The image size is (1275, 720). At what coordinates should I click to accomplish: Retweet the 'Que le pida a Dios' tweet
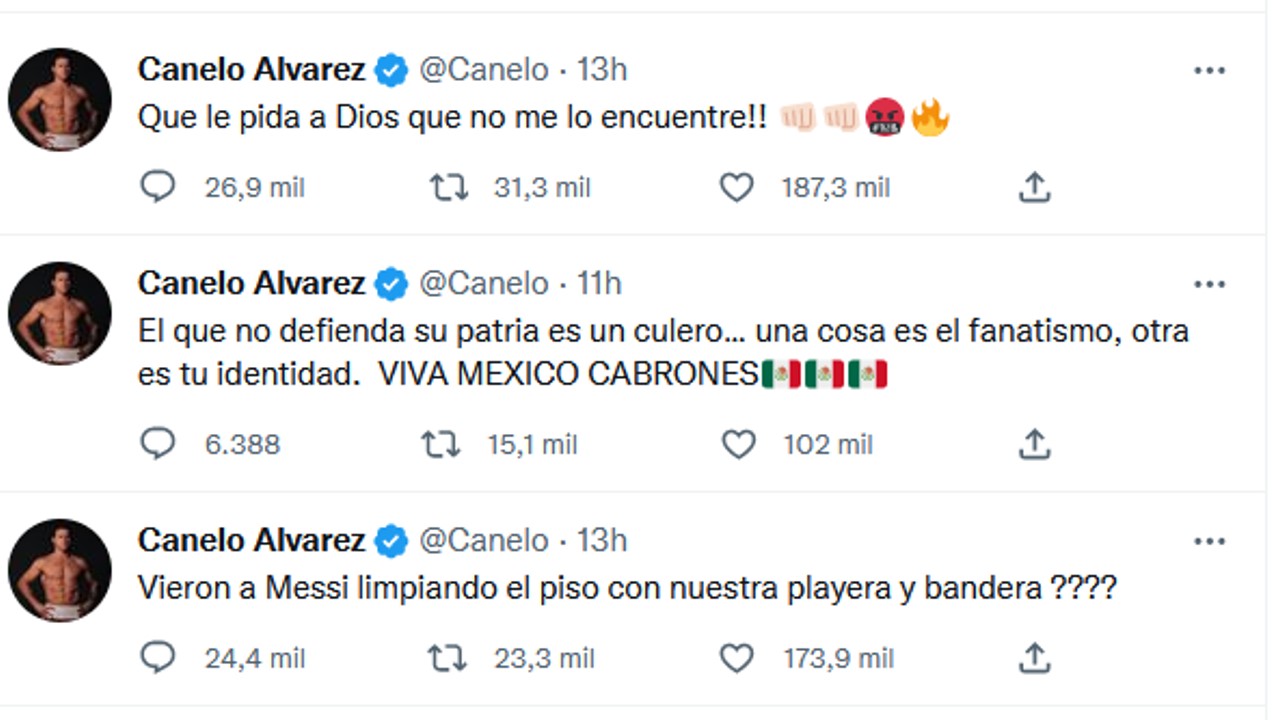click(x=449, y=187)
